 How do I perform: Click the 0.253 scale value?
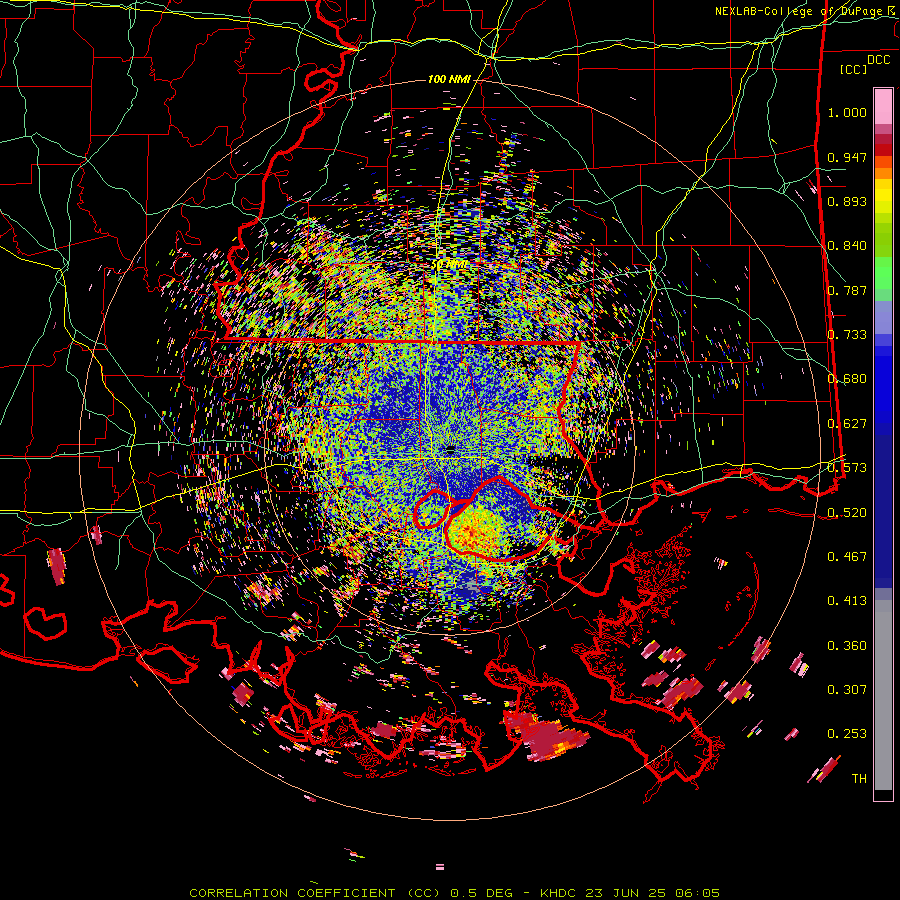tap(847, 734)
